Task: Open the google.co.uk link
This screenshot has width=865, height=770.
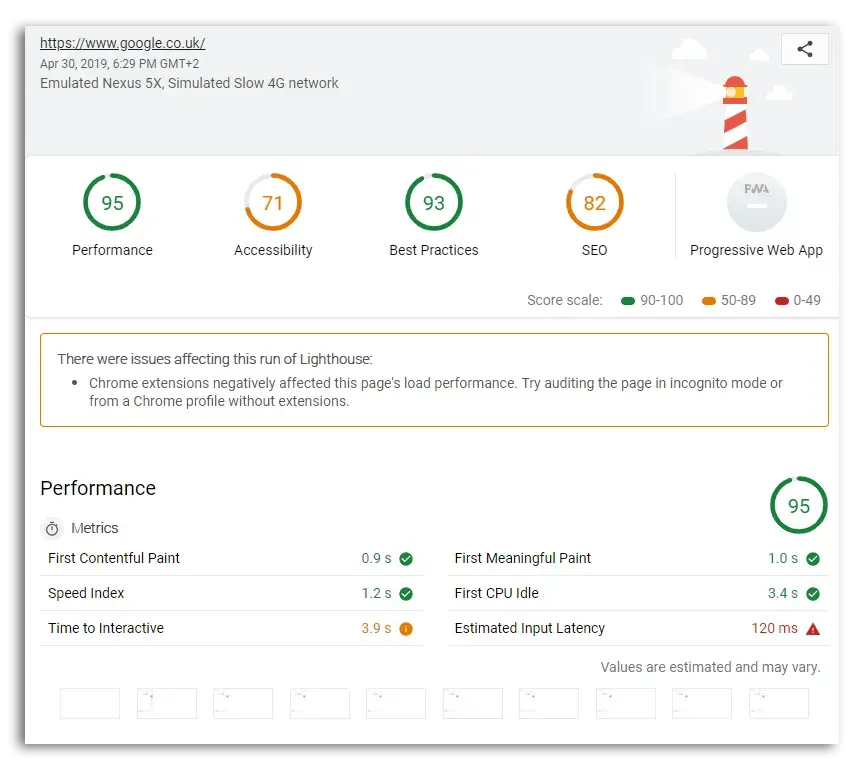Action: click(x=122, y=43)
